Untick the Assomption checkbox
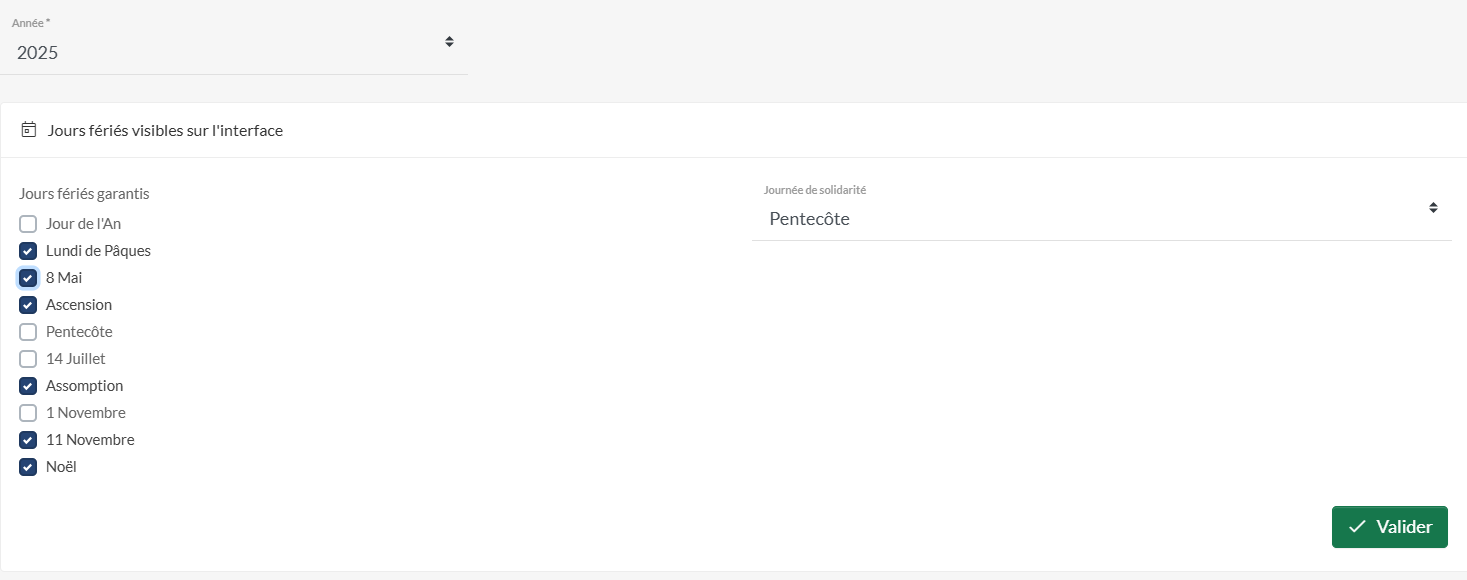This screenshot has width=1467, height=580. click(28, 386)
